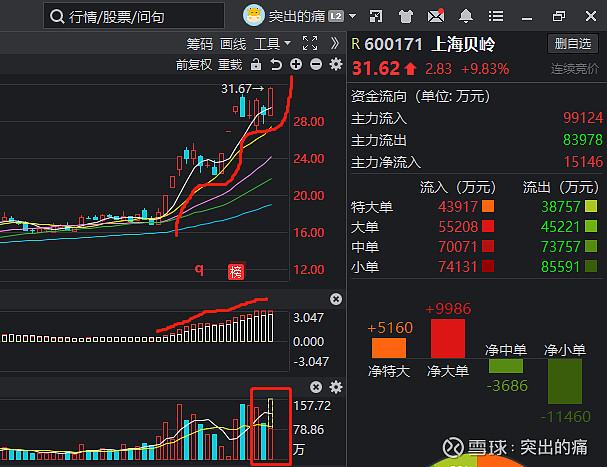This screenshot has width=607, height=467.
Task: Open the pop-out window icon in the title bar
Action: click(x=376, y=16)
